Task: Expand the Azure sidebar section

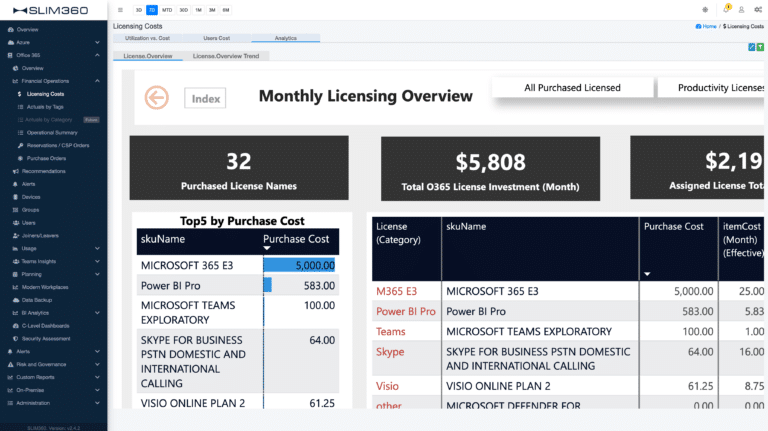Action: (x=53, y=43)
